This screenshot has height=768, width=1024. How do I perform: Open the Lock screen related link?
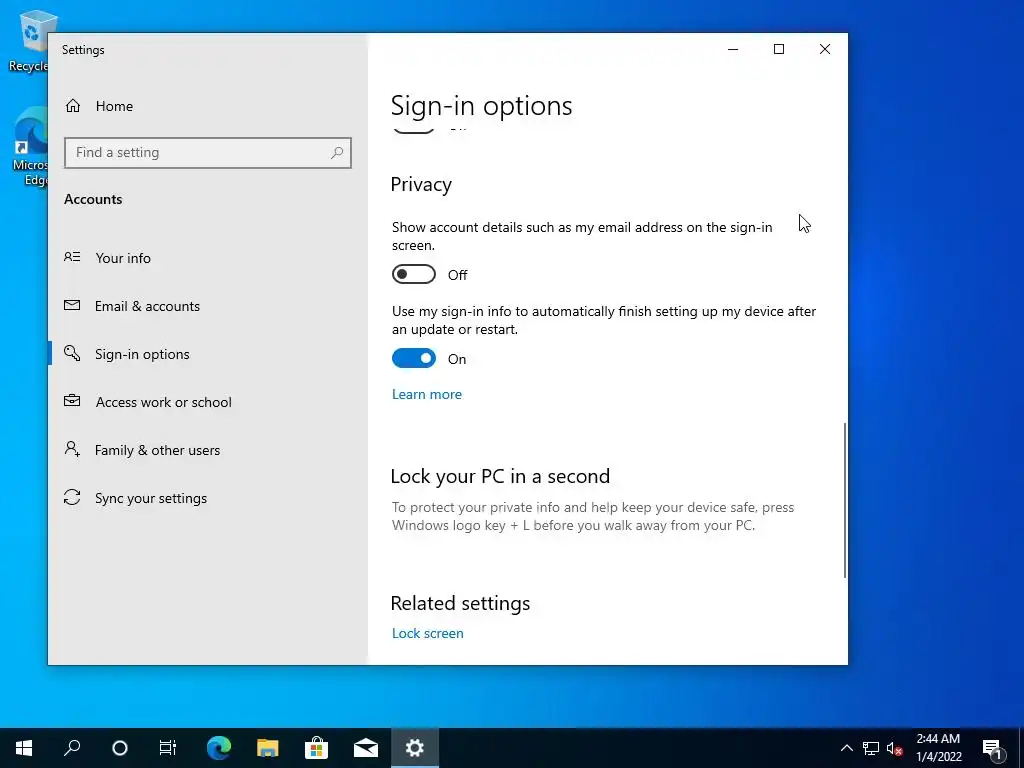coord(428,633)
